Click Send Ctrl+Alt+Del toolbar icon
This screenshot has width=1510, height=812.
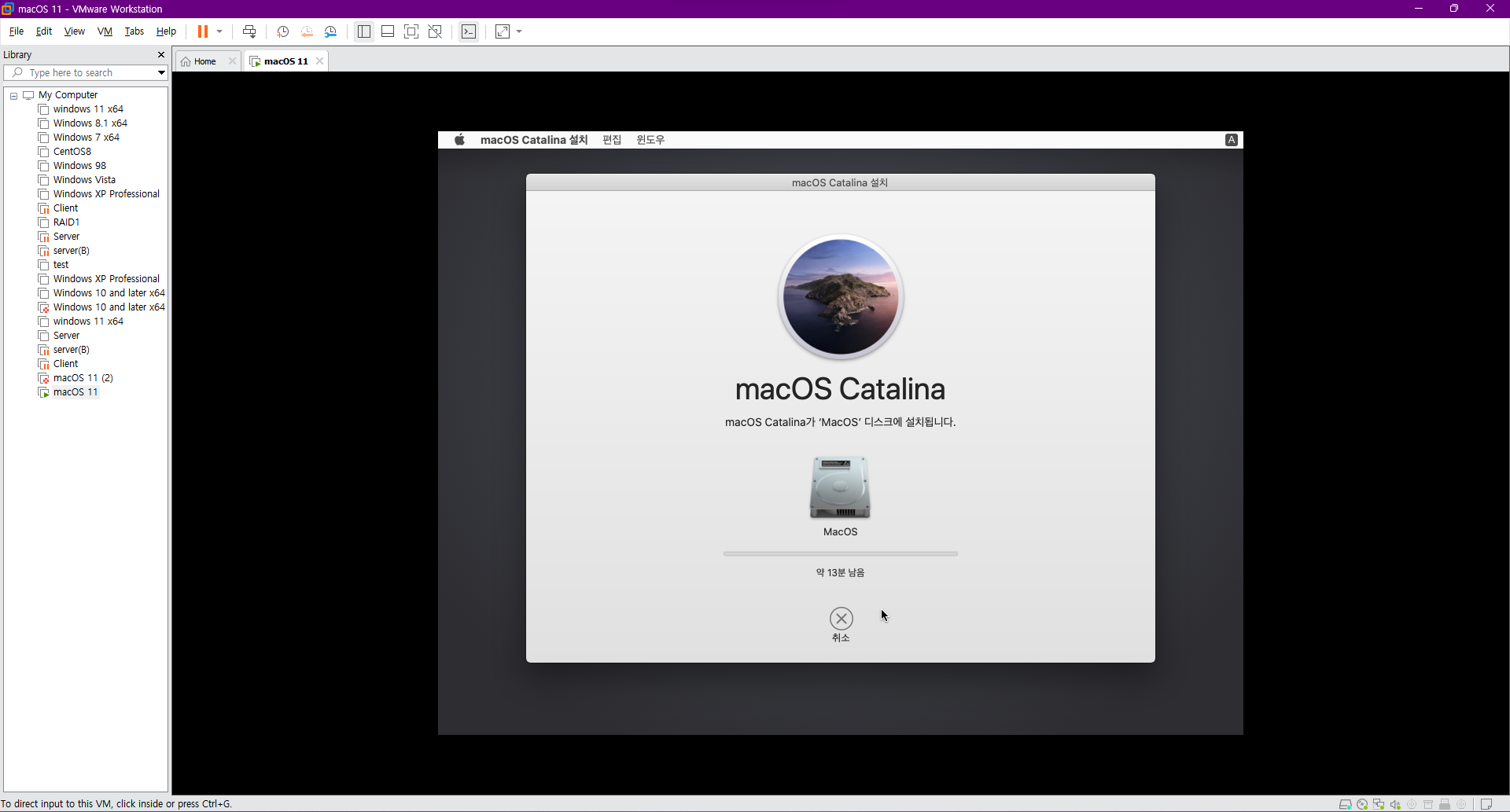pos(249,31)
